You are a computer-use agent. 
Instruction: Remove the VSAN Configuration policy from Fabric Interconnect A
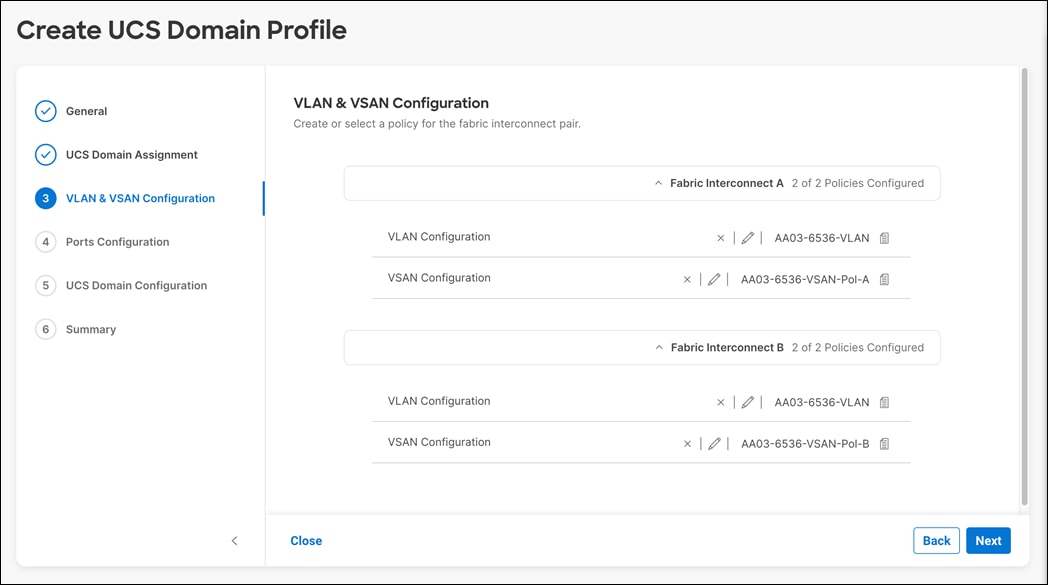[x=687, y=279]
